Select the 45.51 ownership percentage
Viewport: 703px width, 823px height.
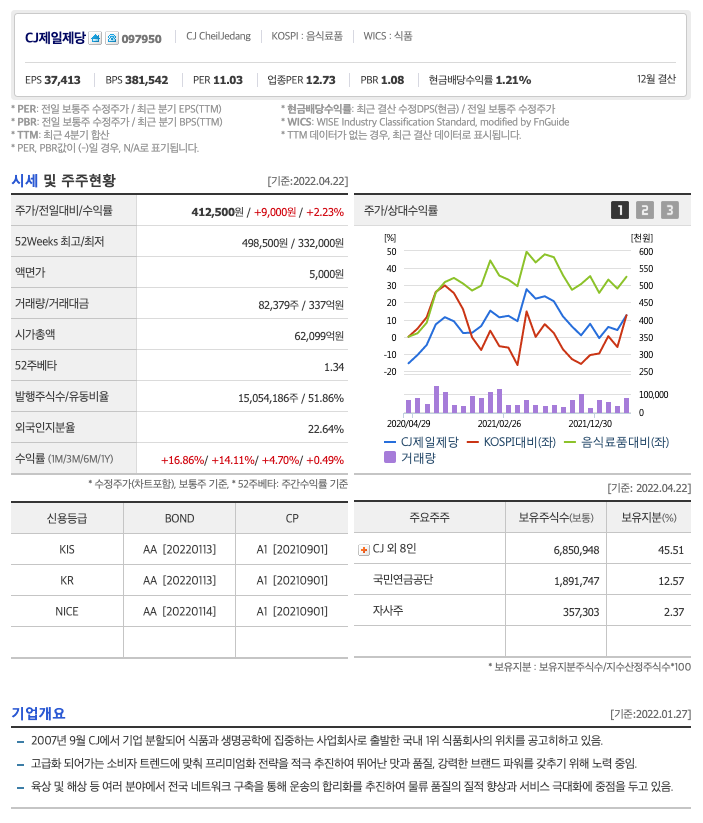click(x=671, y=550)
